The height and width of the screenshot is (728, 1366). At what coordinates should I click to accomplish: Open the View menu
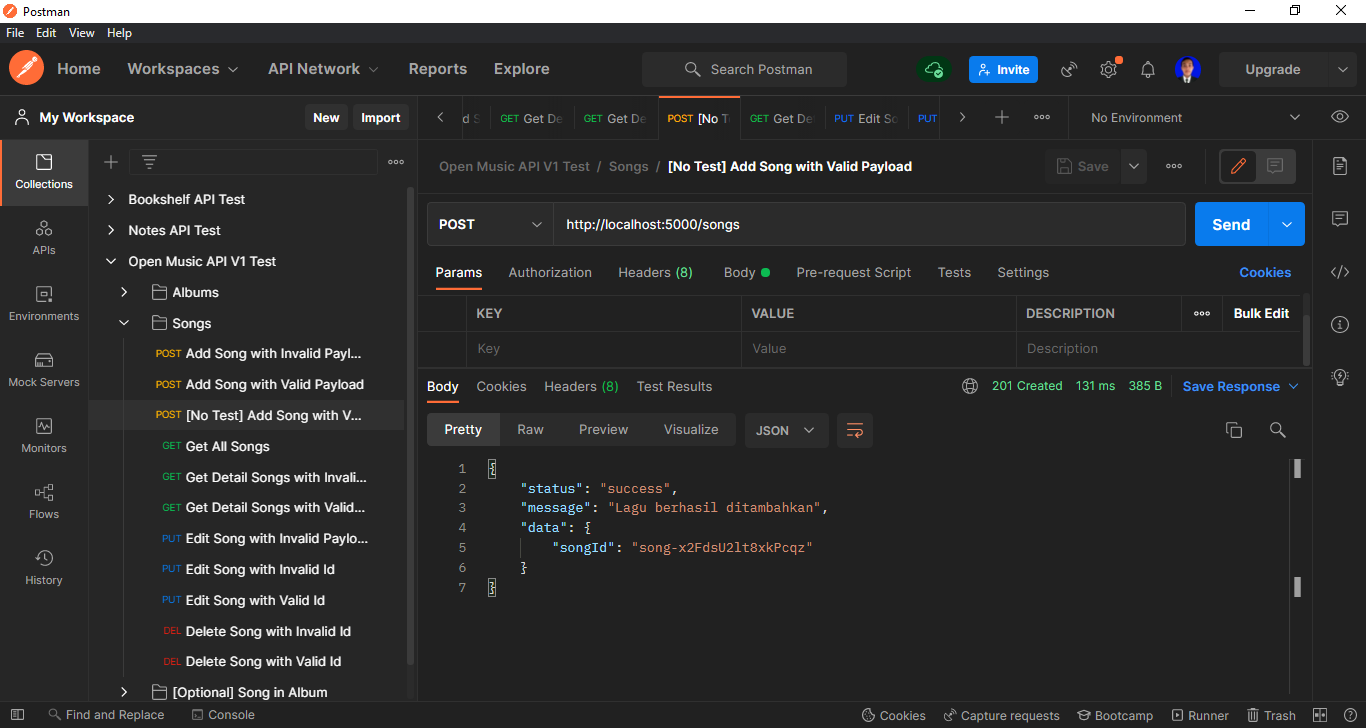click(x=82, y=33)
